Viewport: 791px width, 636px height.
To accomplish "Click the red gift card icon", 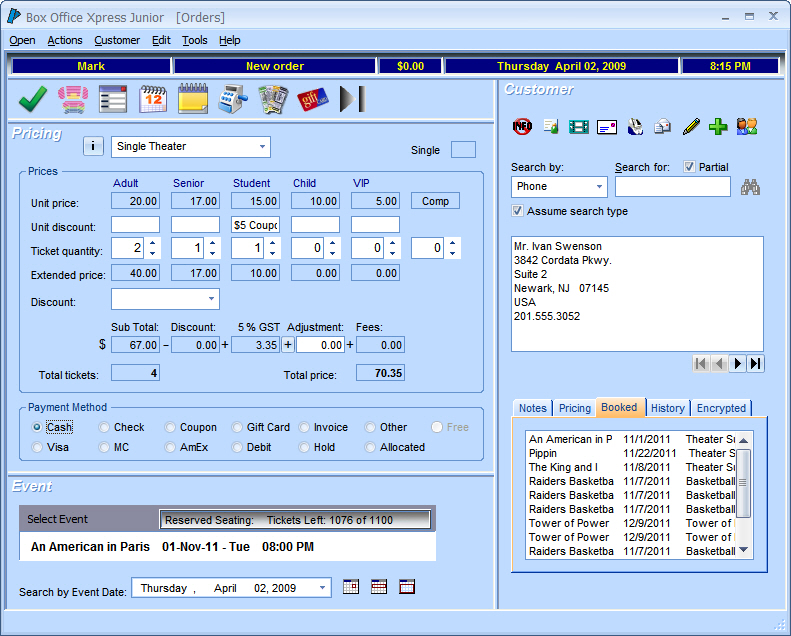I will 312,99.
